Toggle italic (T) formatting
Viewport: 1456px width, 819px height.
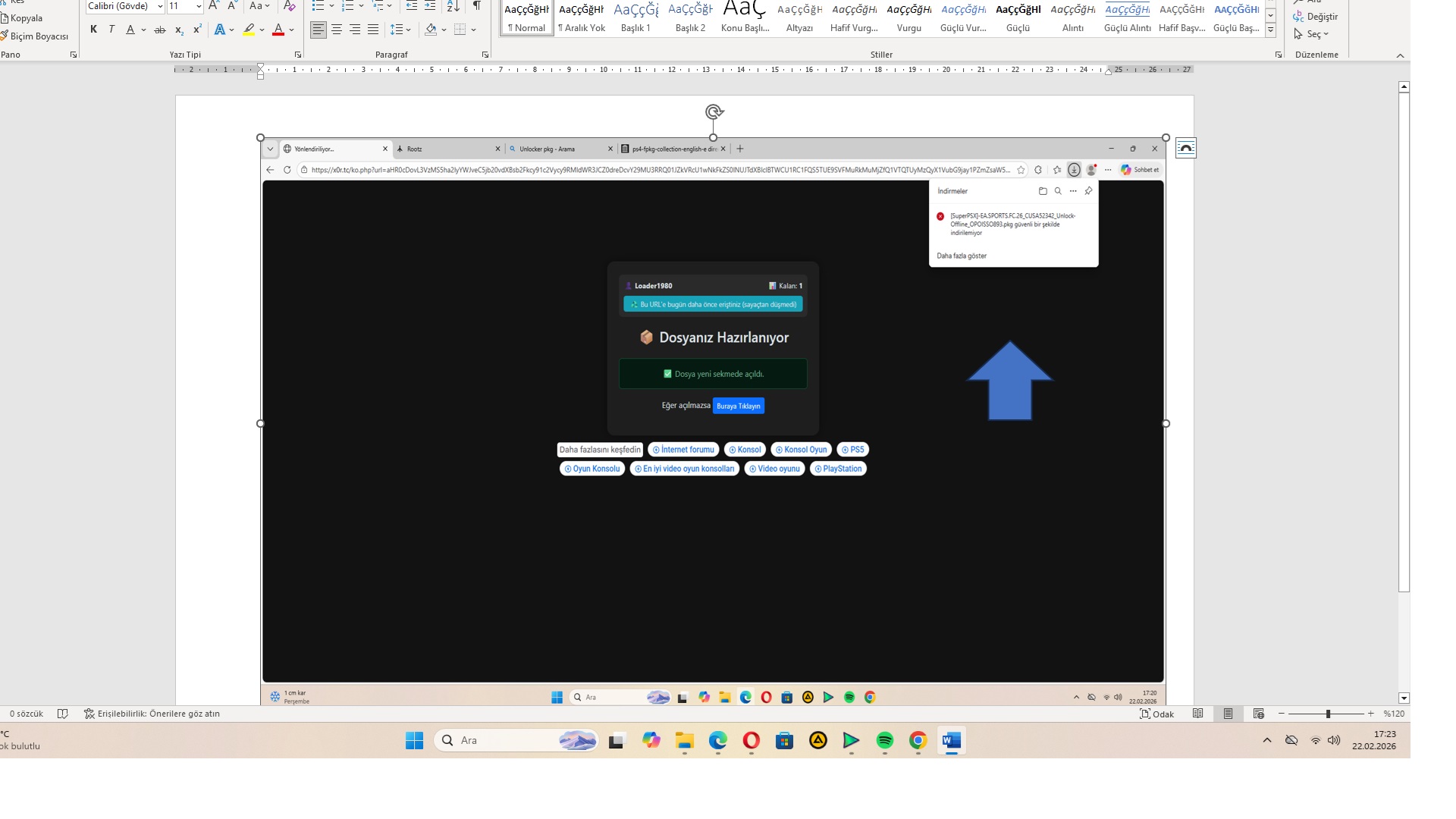[111, 30]
